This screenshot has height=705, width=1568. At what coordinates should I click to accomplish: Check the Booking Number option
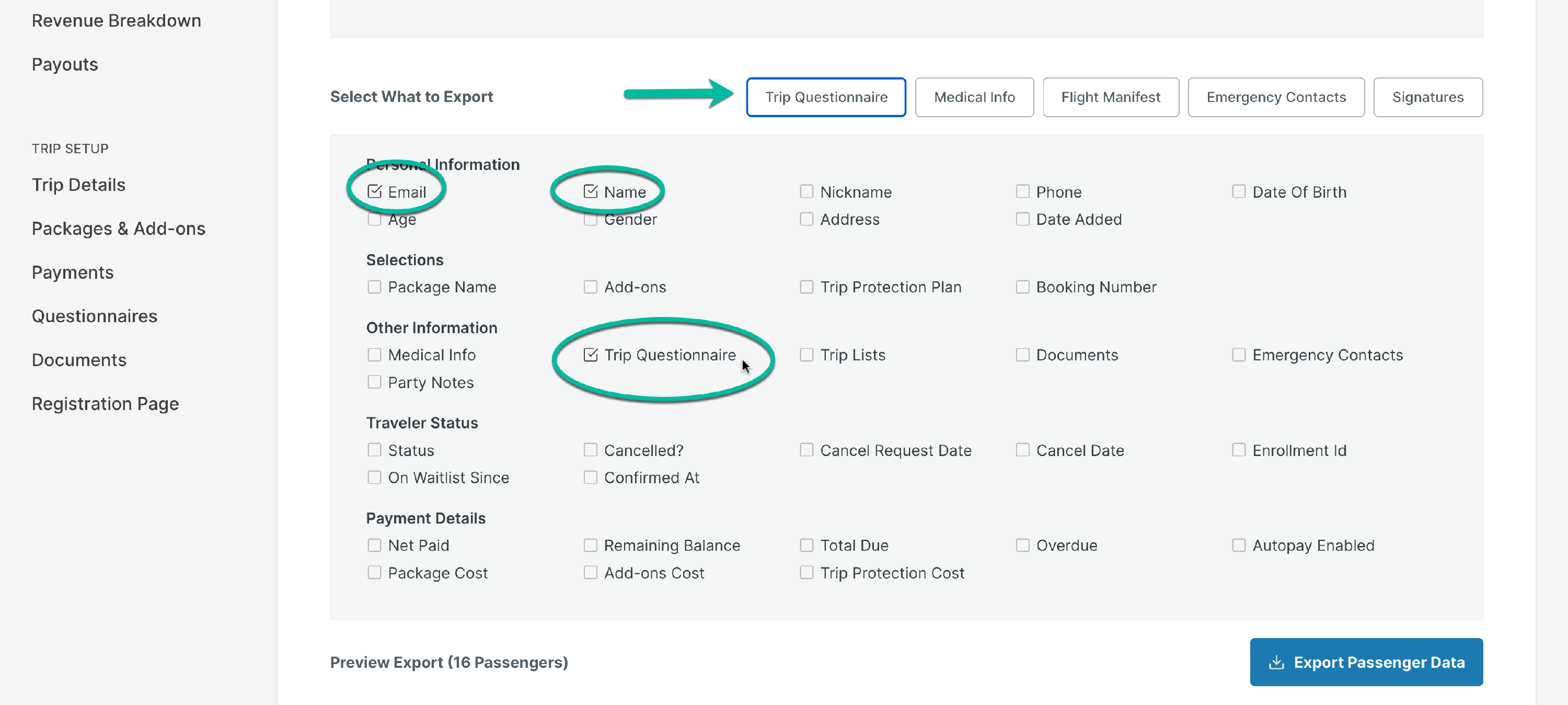click(x=1023, y=287)
